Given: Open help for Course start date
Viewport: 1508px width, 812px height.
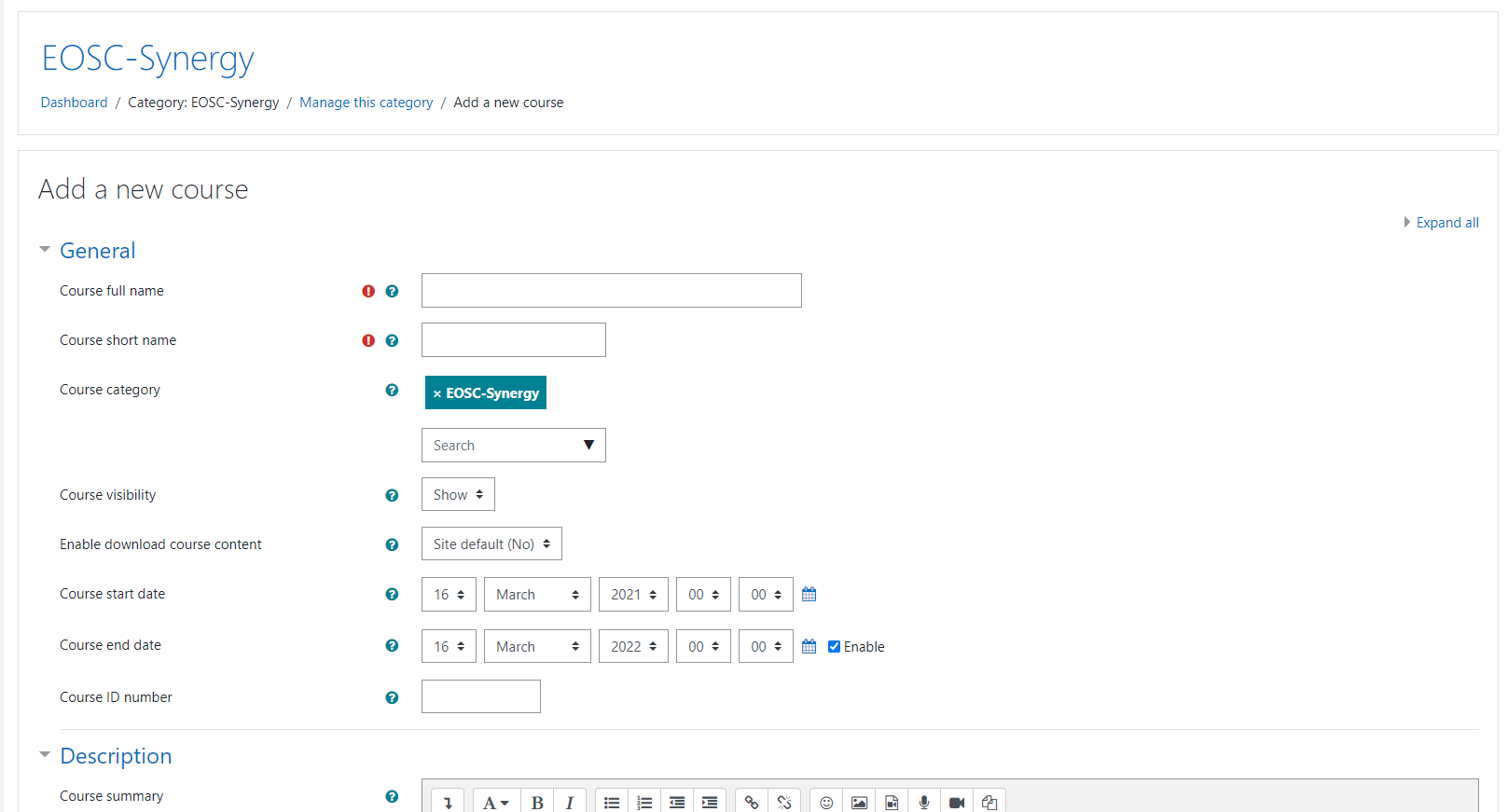Looking at the screenshot, I should pyautogui.click(x=392, y=594).
